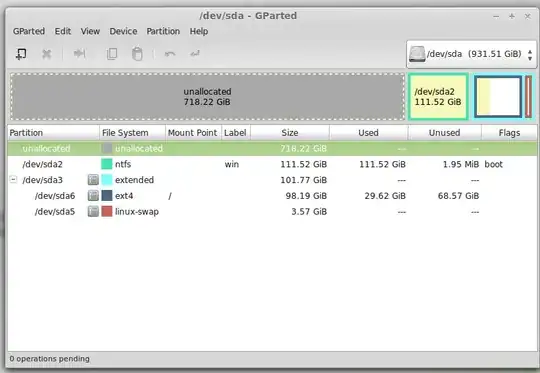
Task: Open the Partition menu
Action: tap(163, 31)
